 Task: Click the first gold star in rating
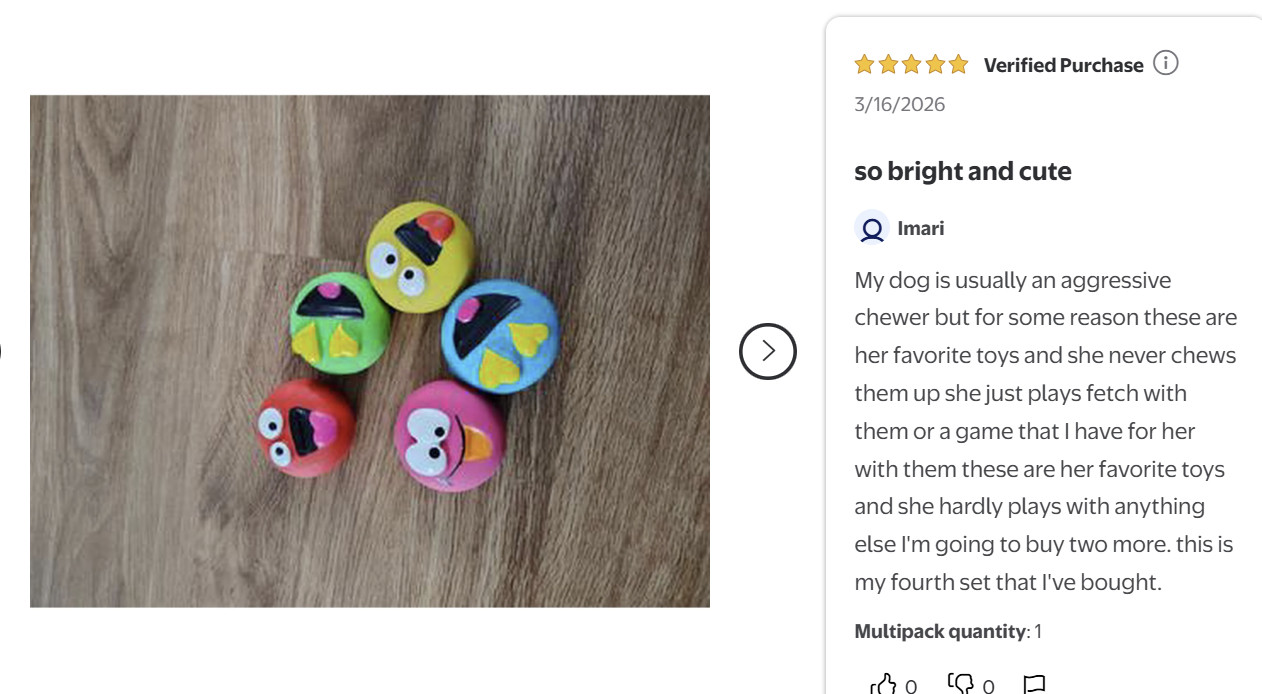pyautogui.click(x=865, y=65)
